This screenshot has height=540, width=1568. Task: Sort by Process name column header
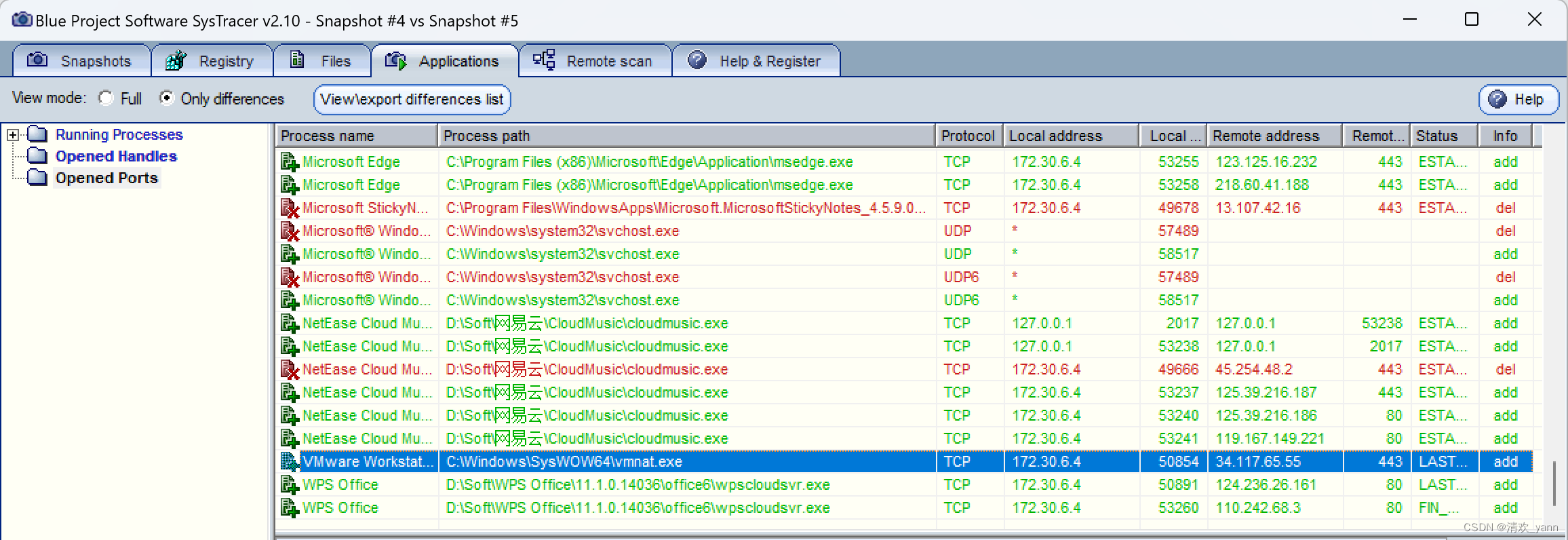click(x=357, y=136)
